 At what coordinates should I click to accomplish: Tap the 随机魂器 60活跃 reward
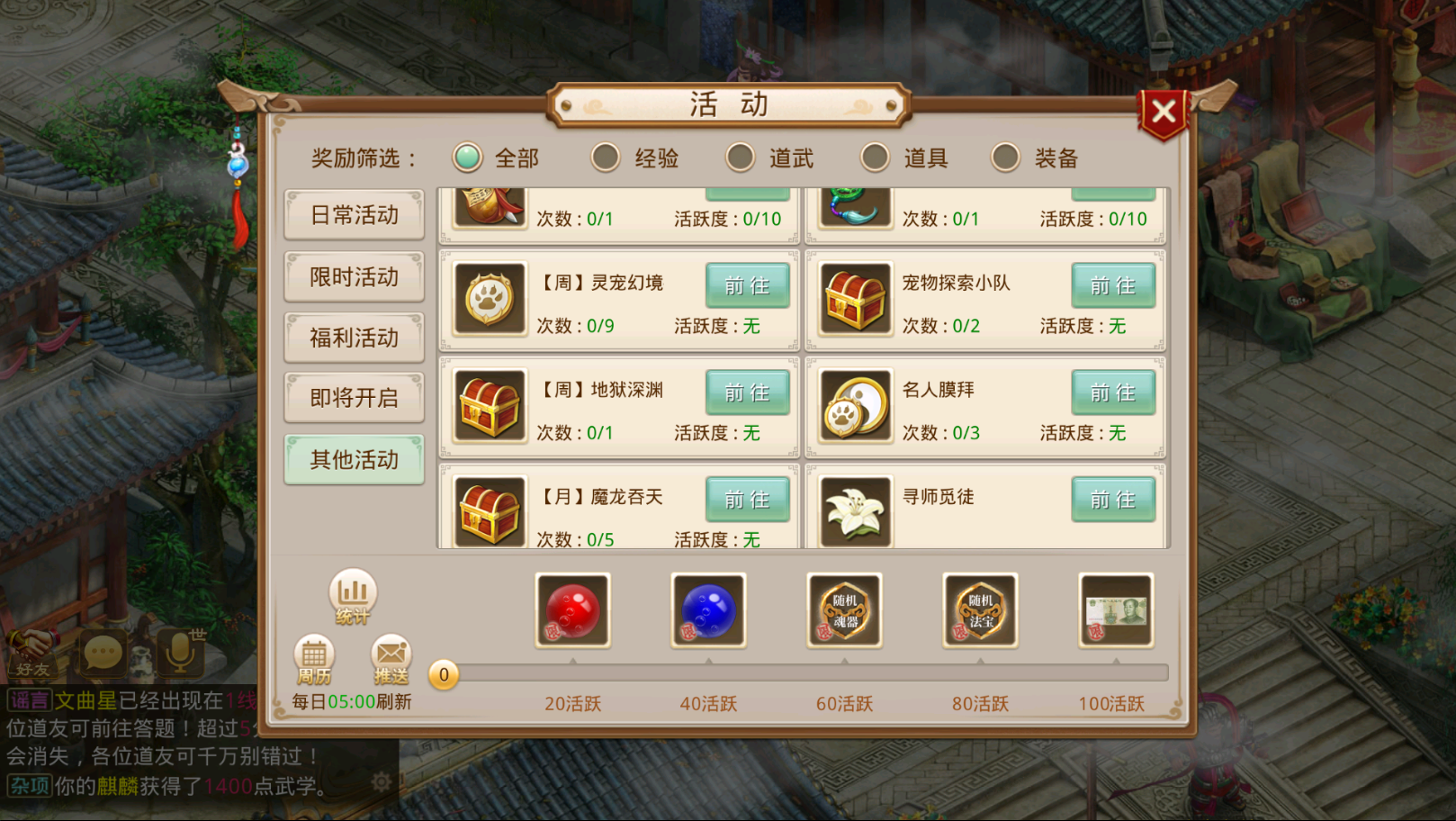tap(845, 610)
